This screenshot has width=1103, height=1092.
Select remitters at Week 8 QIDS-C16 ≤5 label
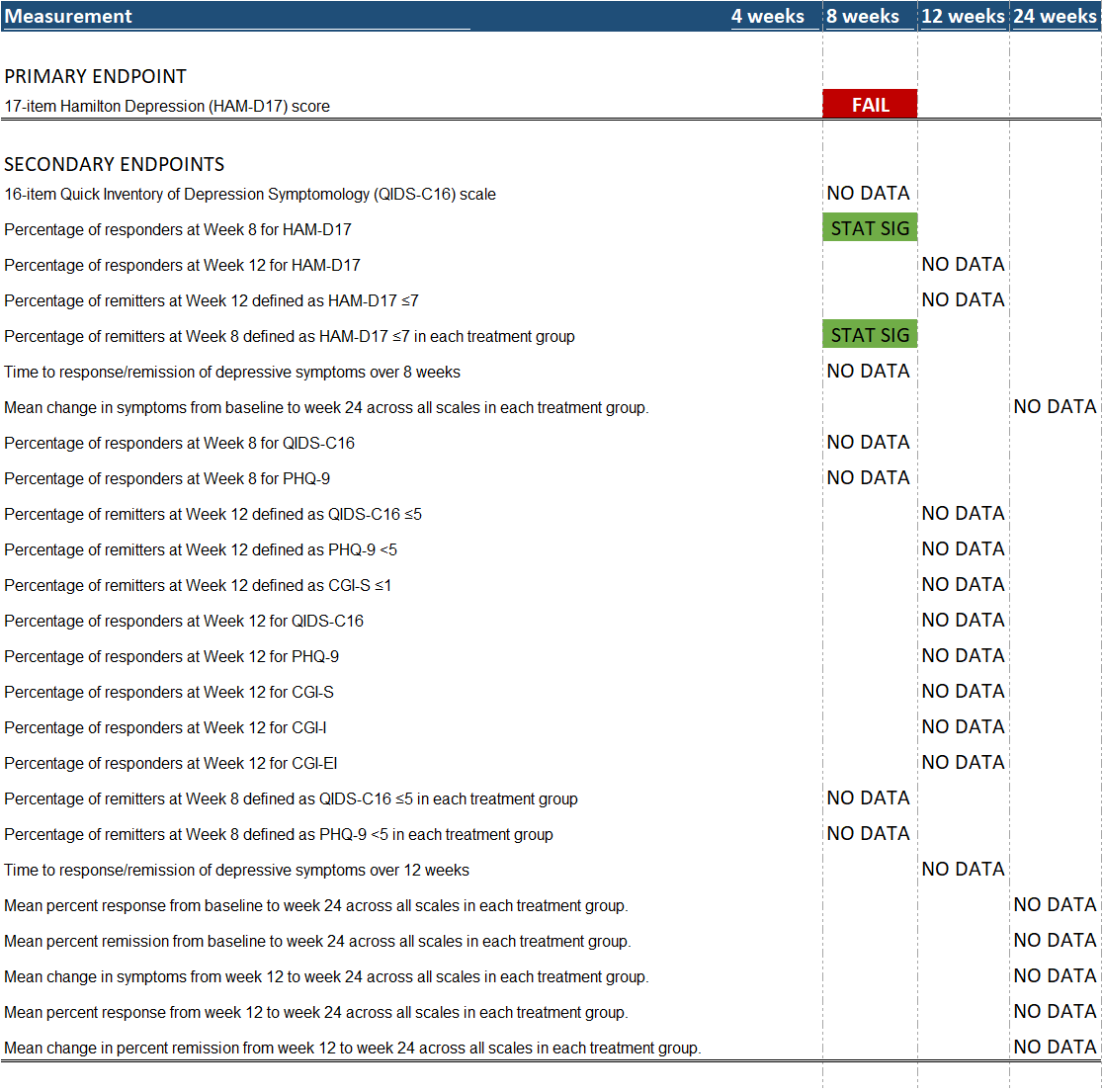pyautogui.click(x=291, y=799)
